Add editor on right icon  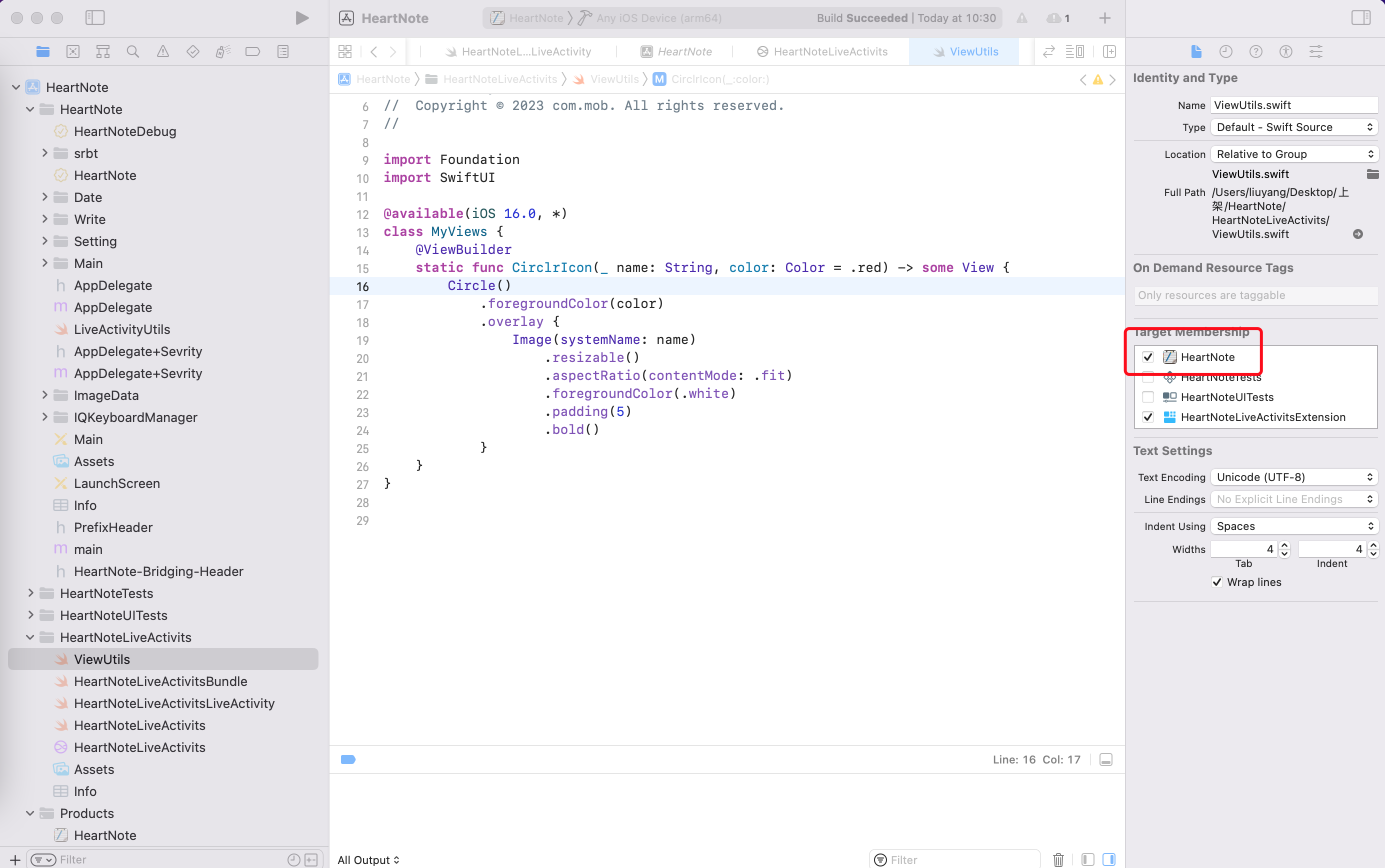[1109, 51]
